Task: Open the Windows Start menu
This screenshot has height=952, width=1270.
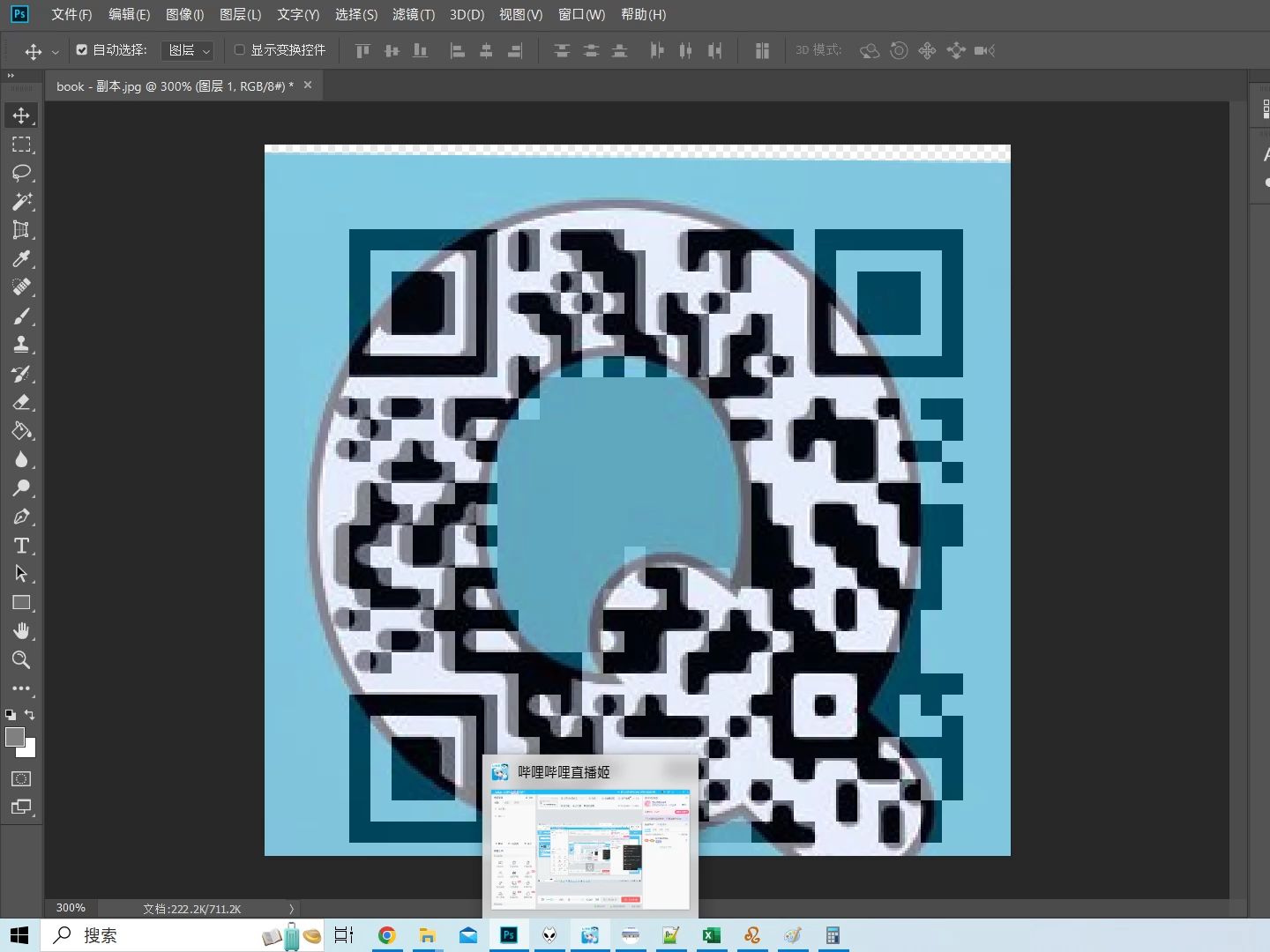Action: pyautogui.click(x=19, y=935)
